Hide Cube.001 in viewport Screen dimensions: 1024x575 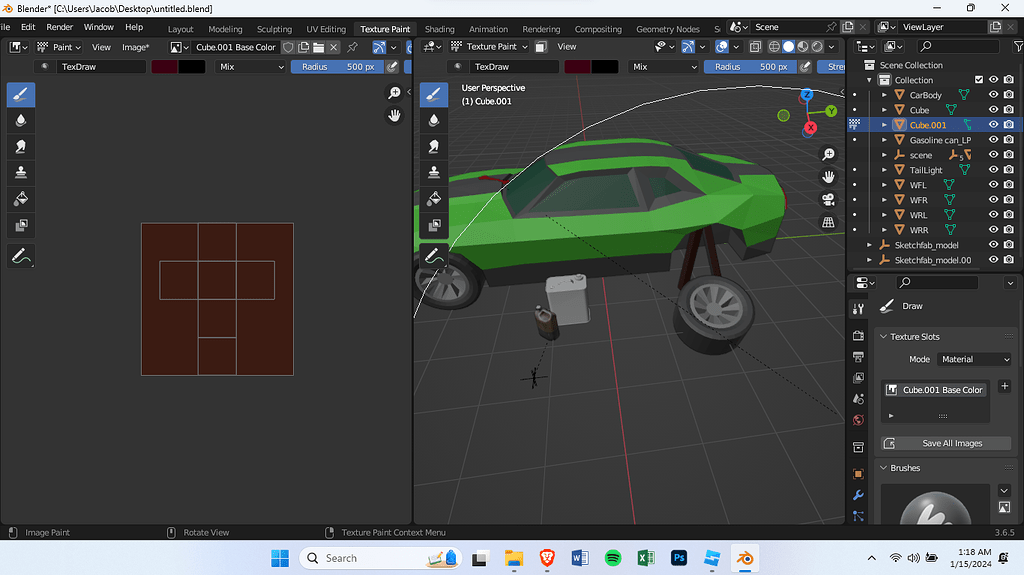click(x=993, y=125)
